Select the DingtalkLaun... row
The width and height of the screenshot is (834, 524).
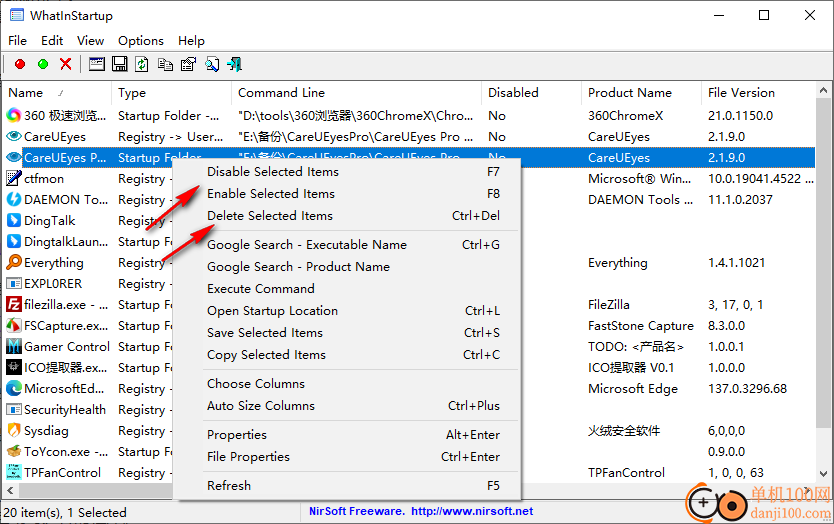[66, 242]
